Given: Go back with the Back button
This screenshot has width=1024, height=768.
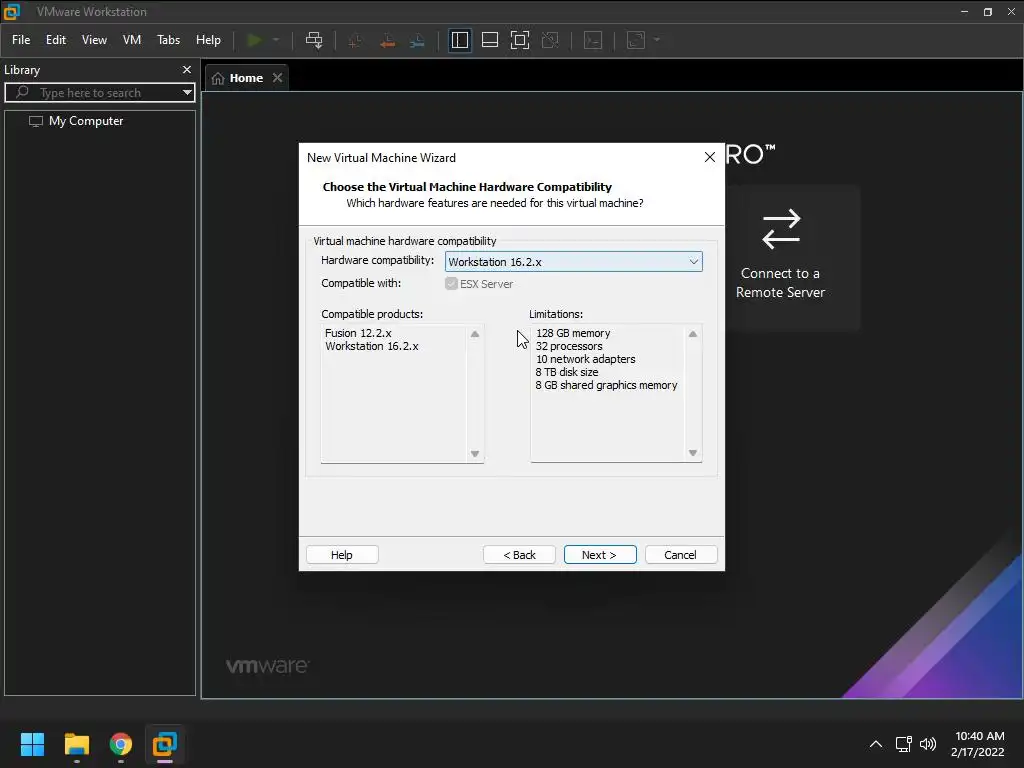Looking at the screenshot, I should click(x=519, y=554).
